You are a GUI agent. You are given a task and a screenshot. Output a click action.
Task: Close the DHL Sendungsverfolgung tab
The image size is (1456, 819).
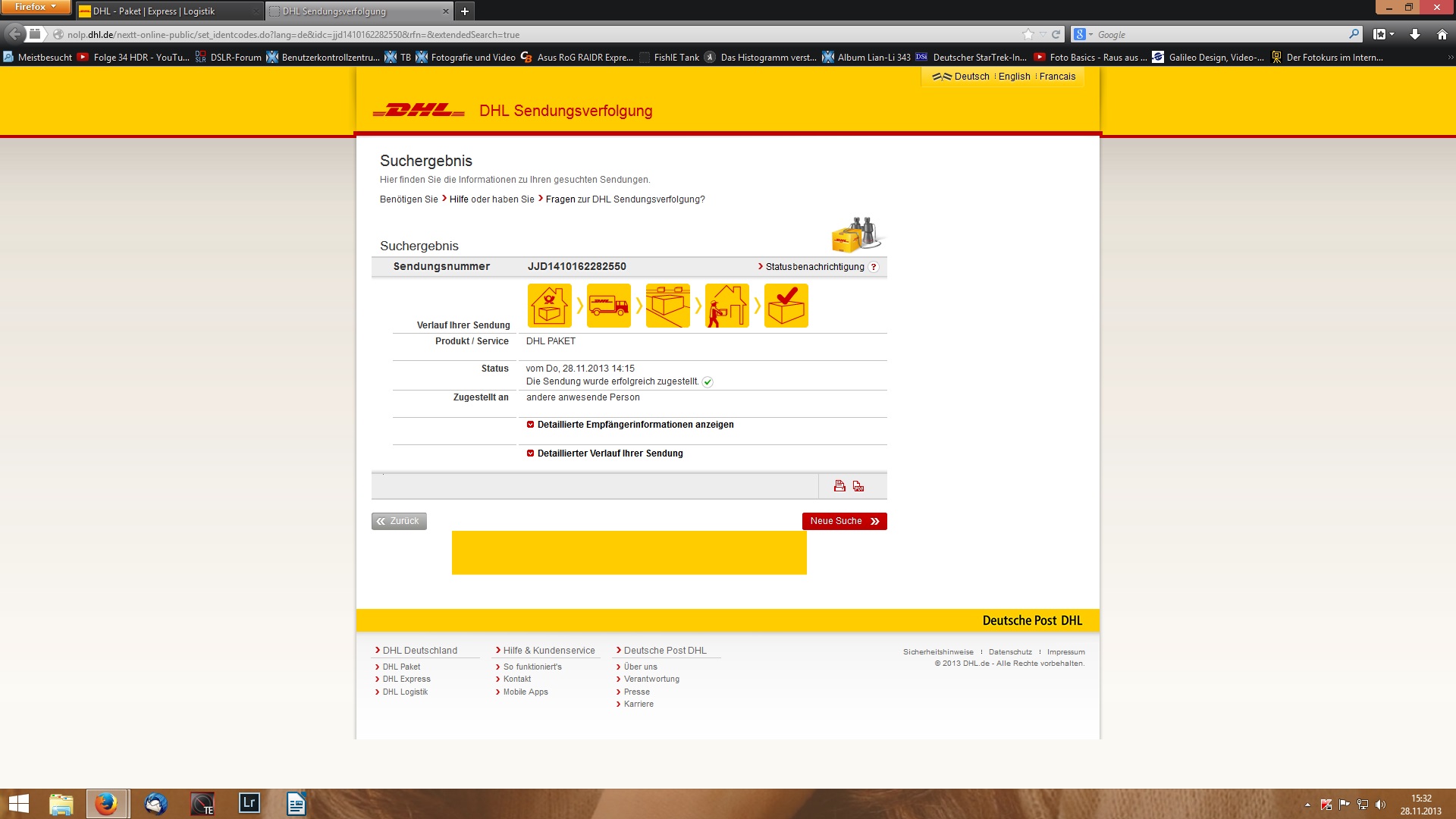click(x=445, y=11)
